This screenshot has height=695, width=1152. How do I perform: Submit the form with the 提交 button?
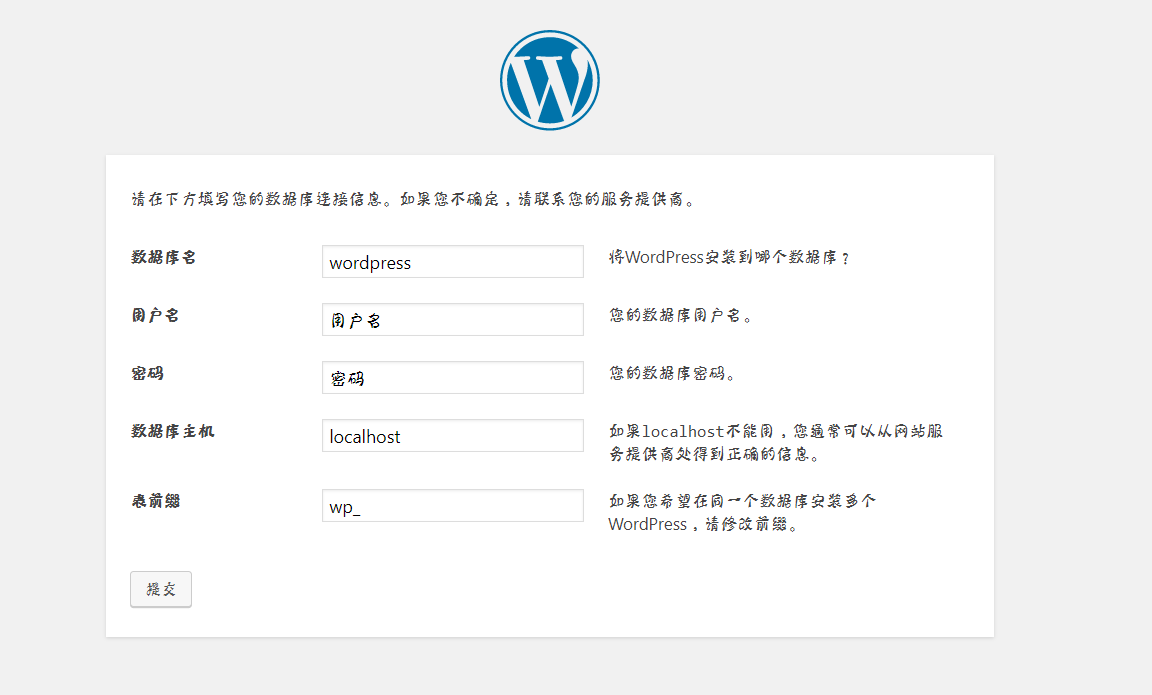point(161,589)
